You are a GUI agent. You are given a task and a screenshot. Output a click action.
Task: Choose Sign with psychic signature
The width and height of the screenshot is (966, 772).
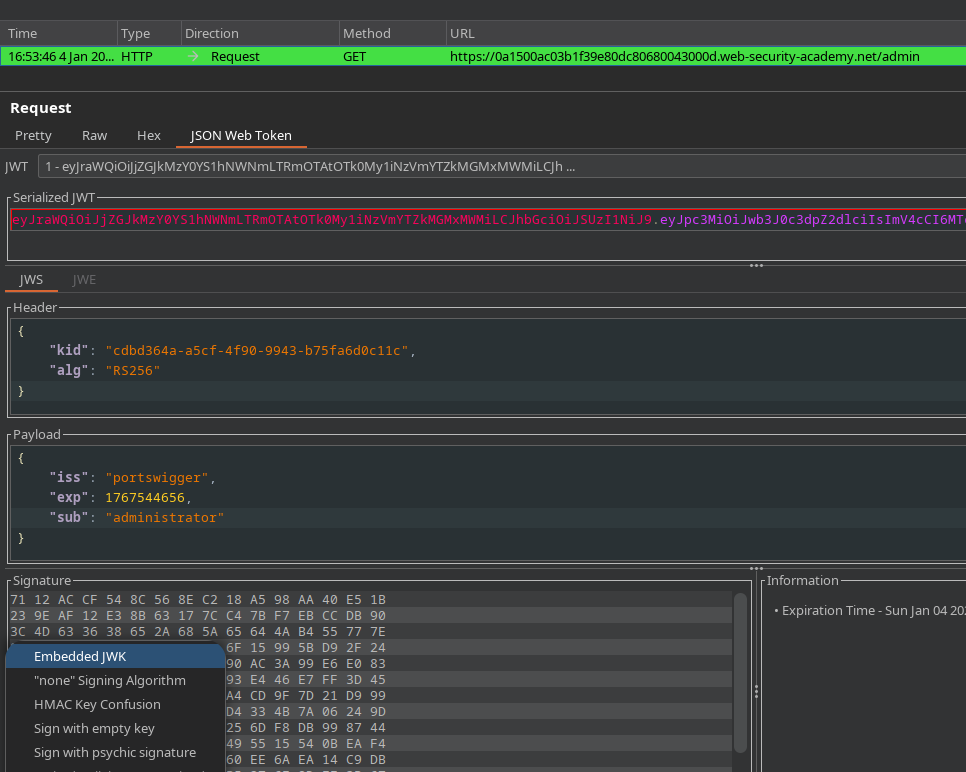114,752
